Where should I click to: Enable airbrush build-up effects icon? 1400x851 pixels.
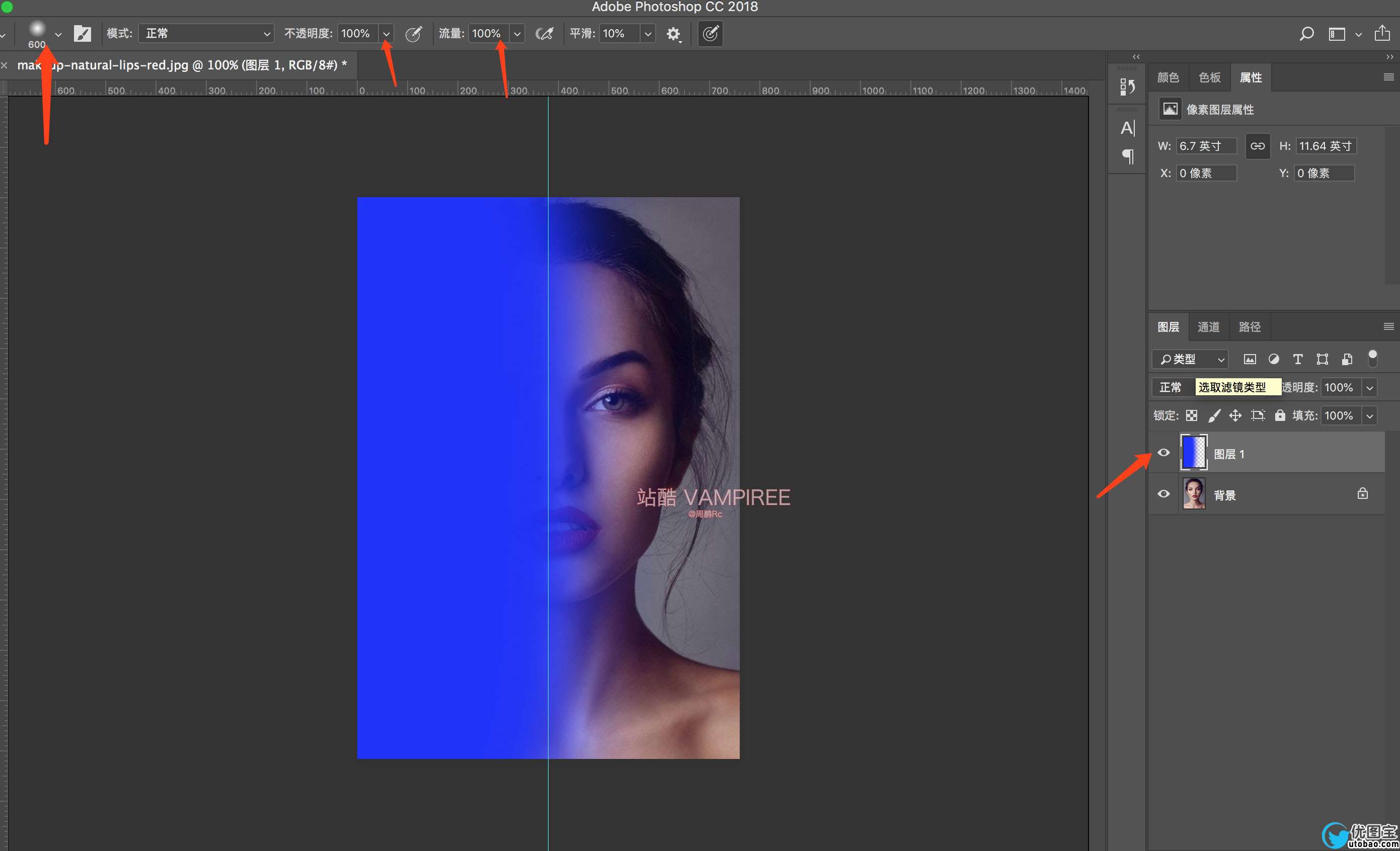[x=545, y=34]
